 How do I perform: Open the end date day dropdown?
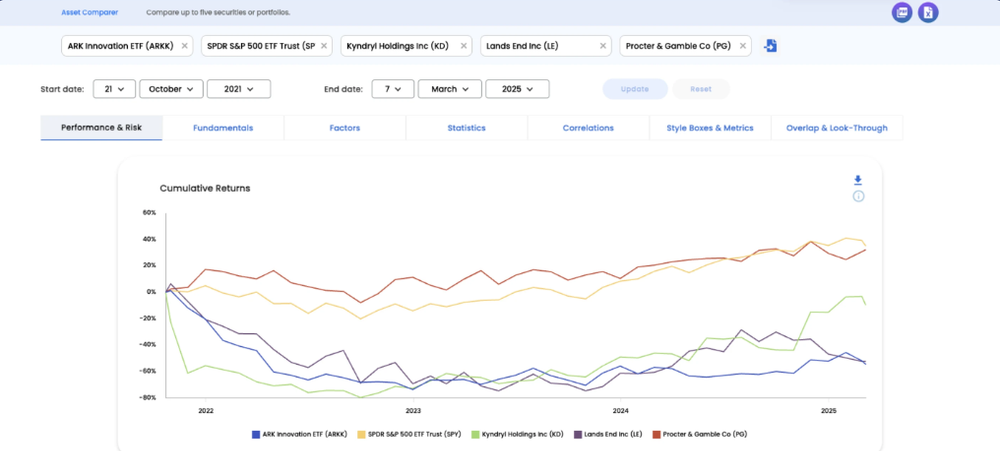point(393,89)
